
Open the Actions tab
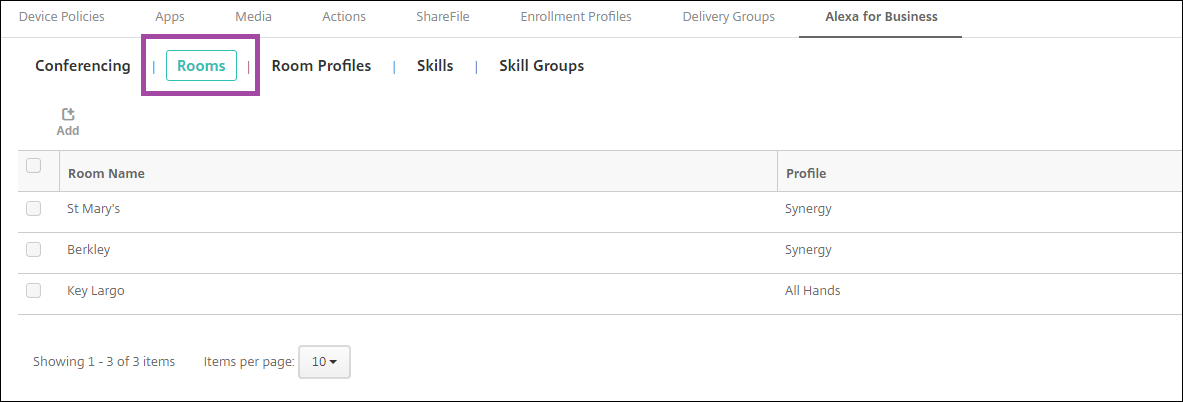pos(344,17)
